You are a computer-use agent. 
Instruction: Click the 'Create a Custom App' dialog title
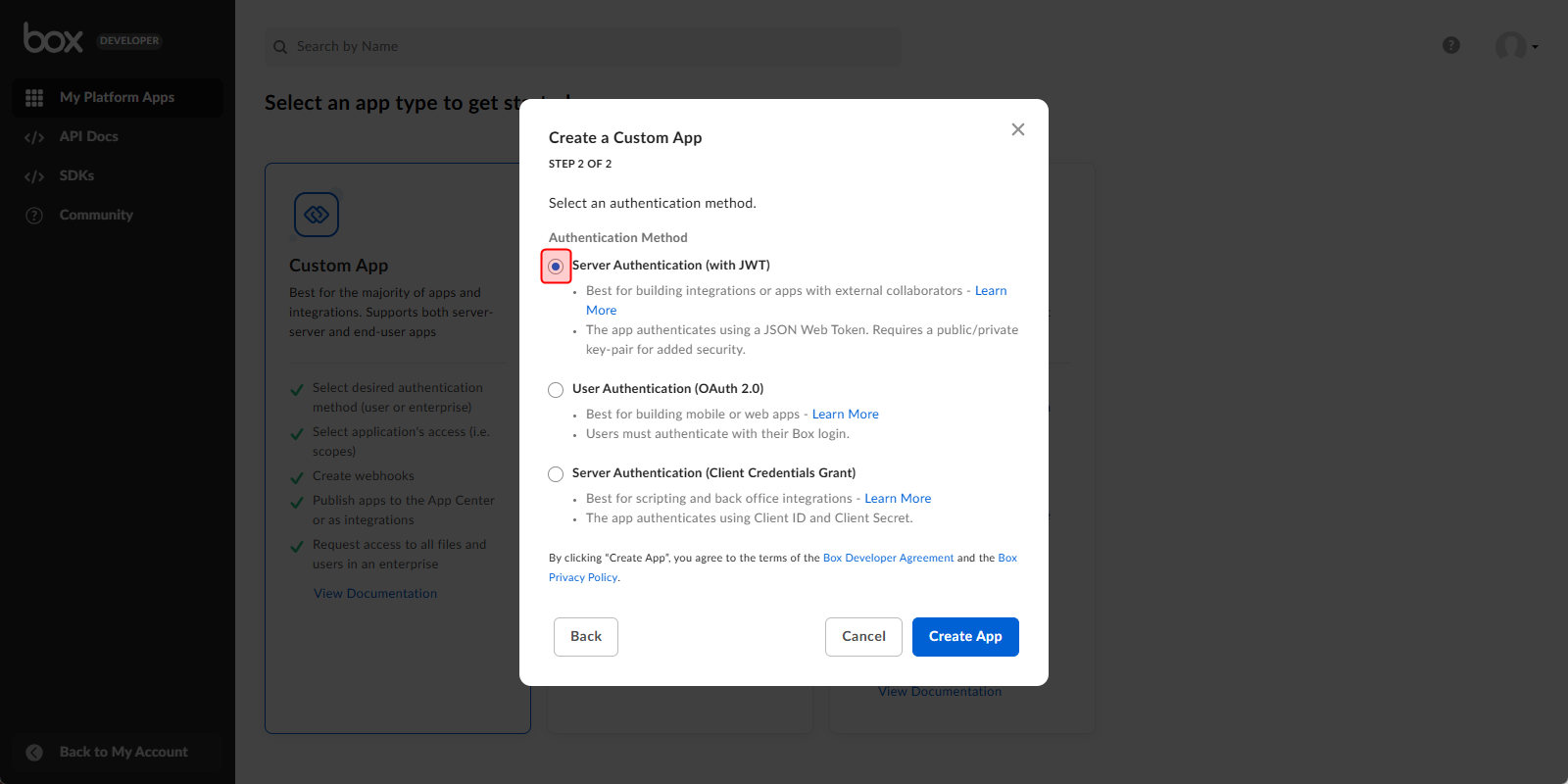pyautogui.click(x=625, y=138)
